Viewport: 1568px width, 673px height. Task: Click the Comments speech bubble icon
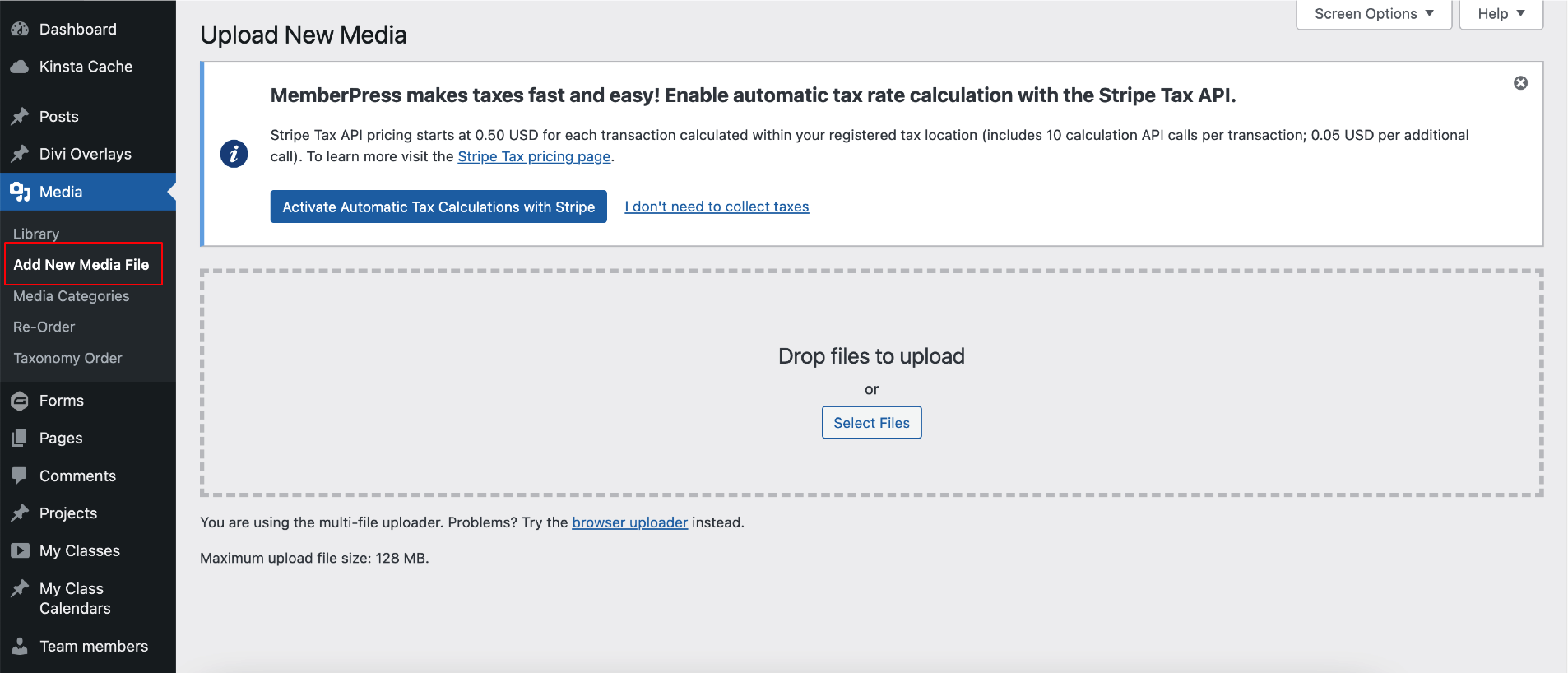coord(20,476)
